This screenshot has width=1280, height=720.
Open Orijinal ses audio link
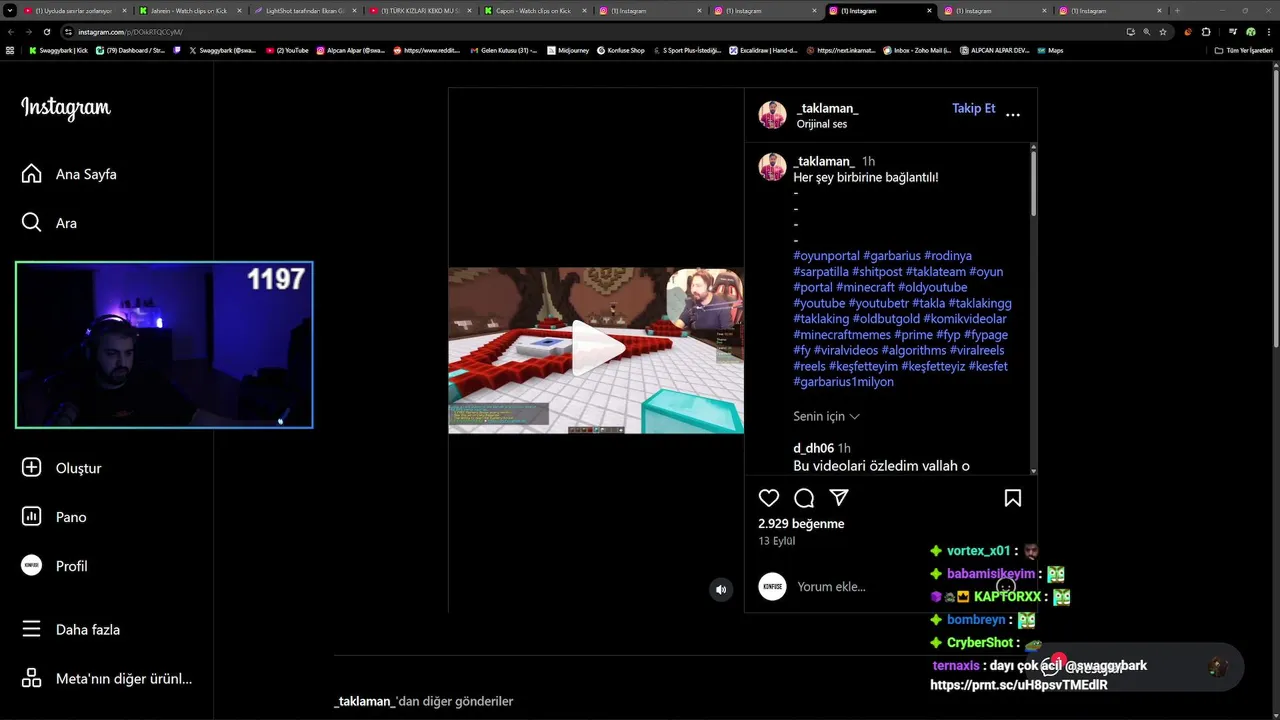coord(821,124)
